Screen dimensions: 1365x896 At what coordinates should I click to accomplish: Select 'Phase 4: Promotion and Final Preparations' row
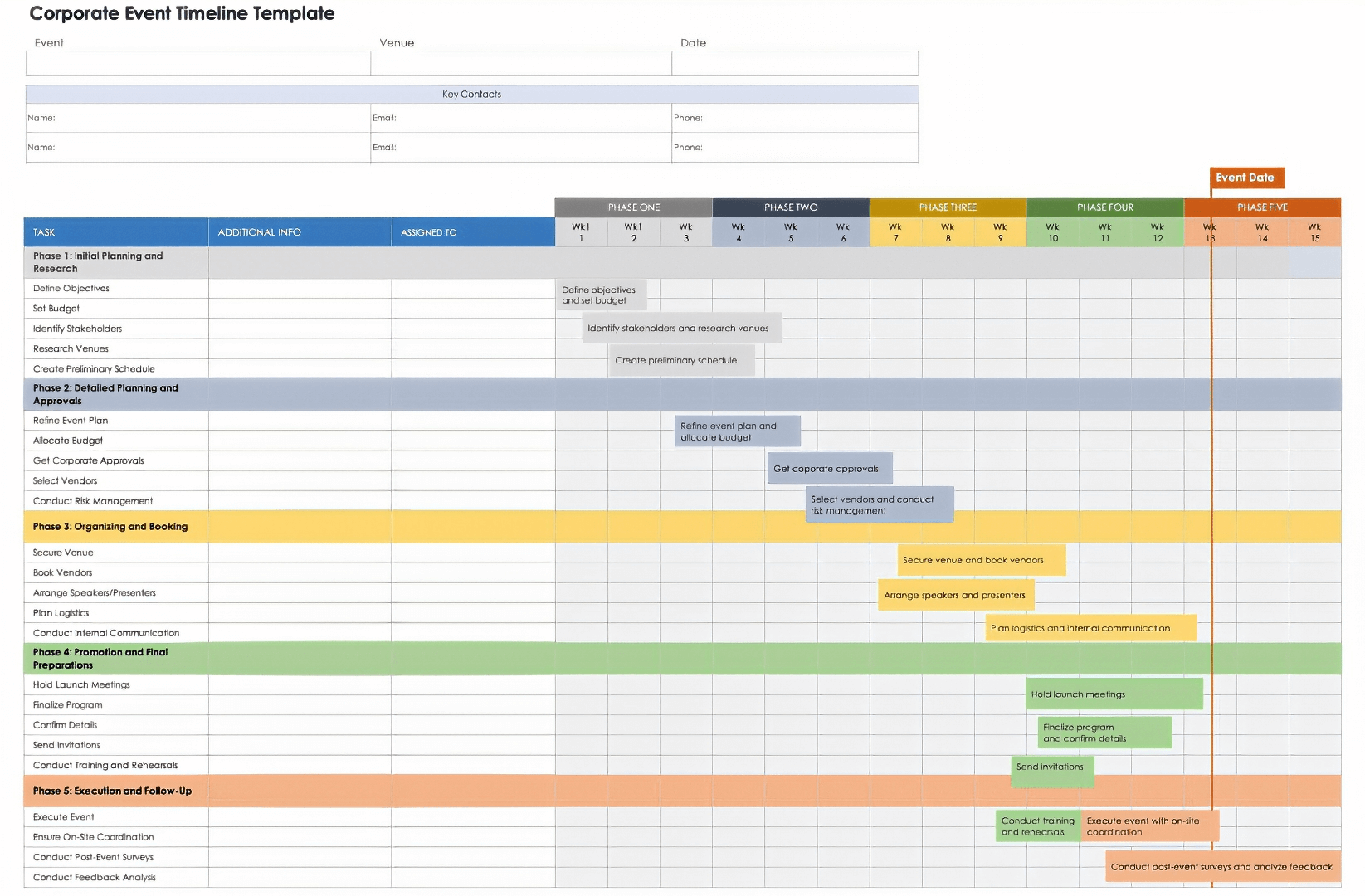click(x=682, y=659)
